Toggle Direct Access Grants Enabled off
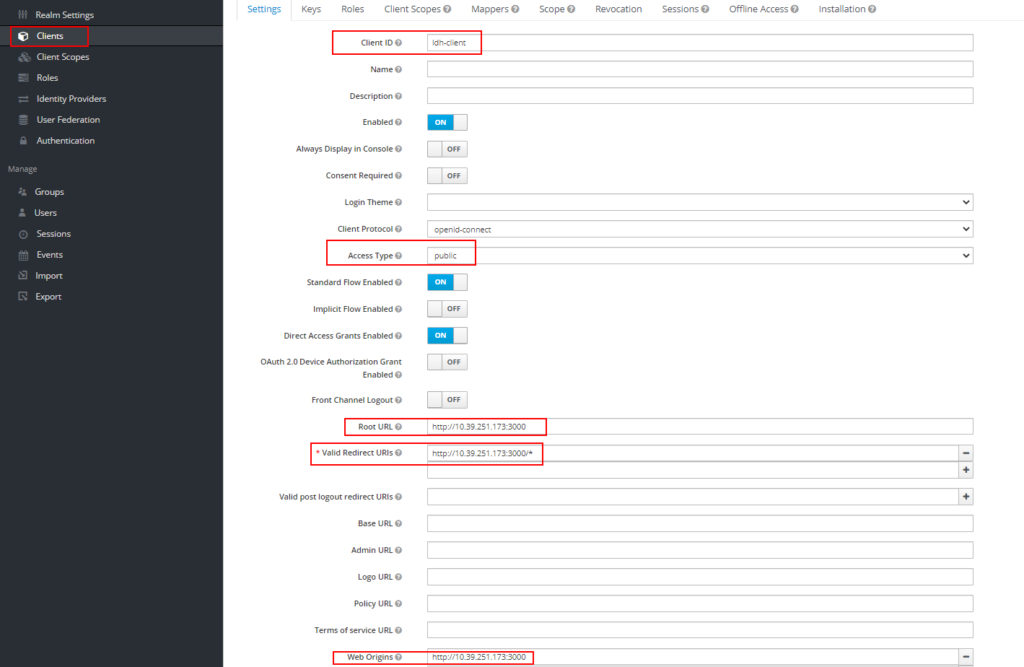 coord(446,335)
